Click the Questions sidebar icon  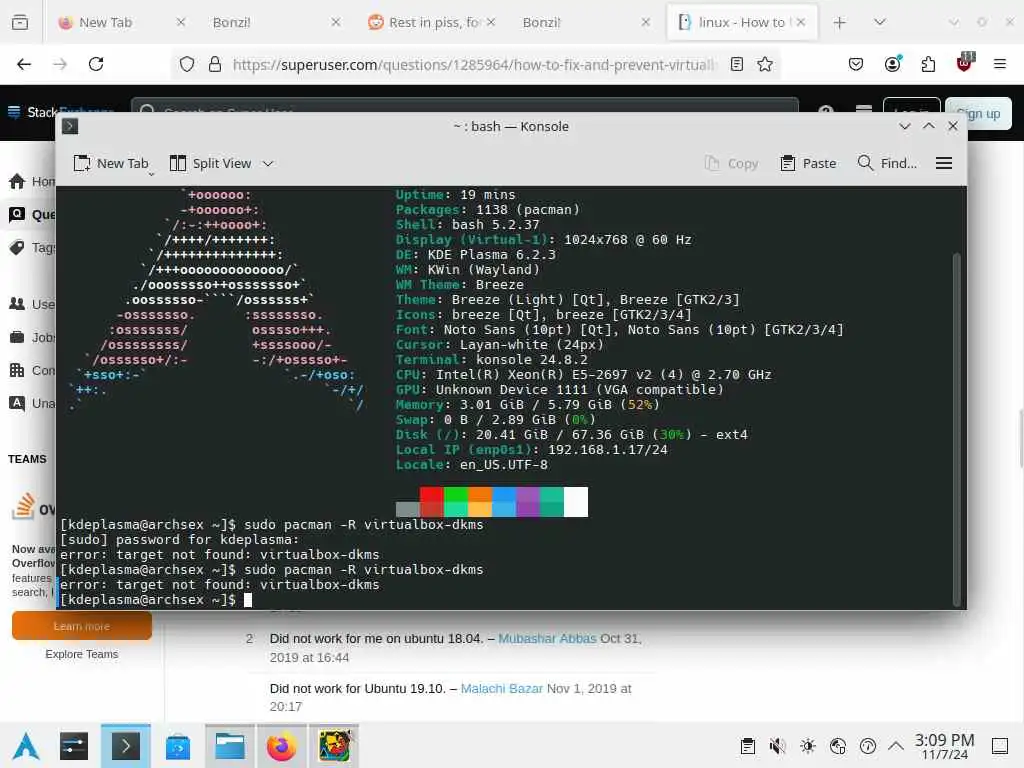click(17, 214)
